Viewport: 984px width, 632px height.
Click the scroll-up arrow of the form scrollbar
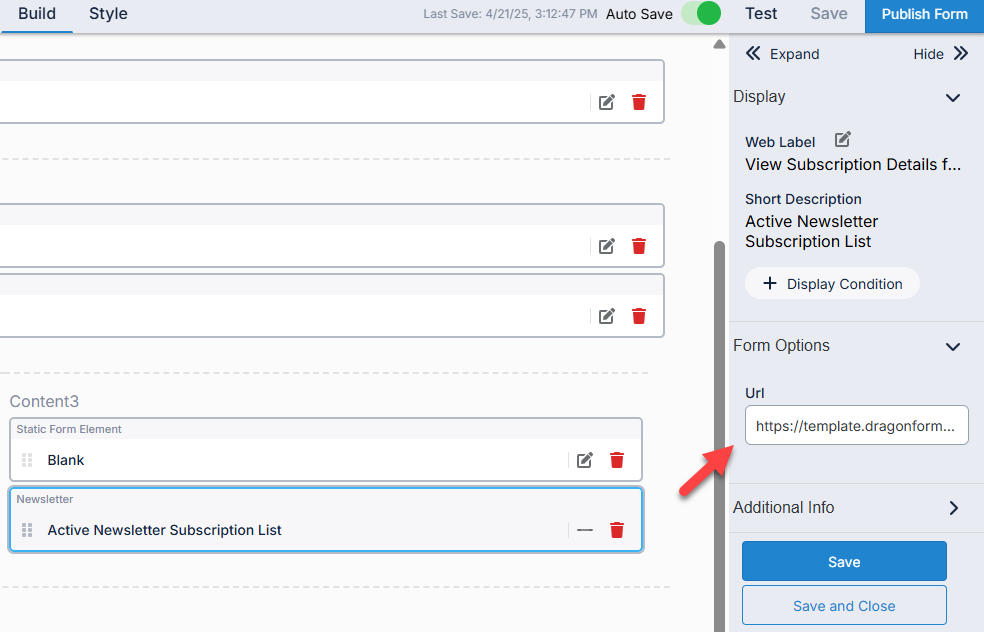718,44
